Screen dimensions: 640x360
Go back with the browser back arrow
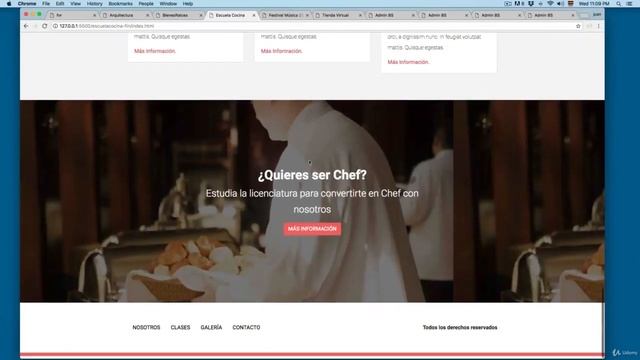point(26,26)
